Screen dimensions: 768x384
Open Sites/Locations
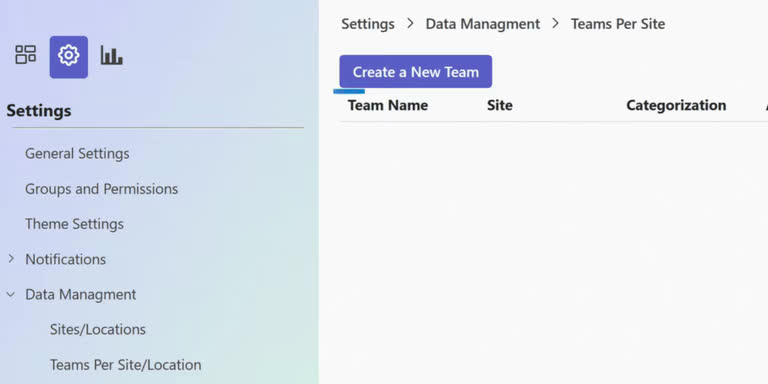click(98, 330)
